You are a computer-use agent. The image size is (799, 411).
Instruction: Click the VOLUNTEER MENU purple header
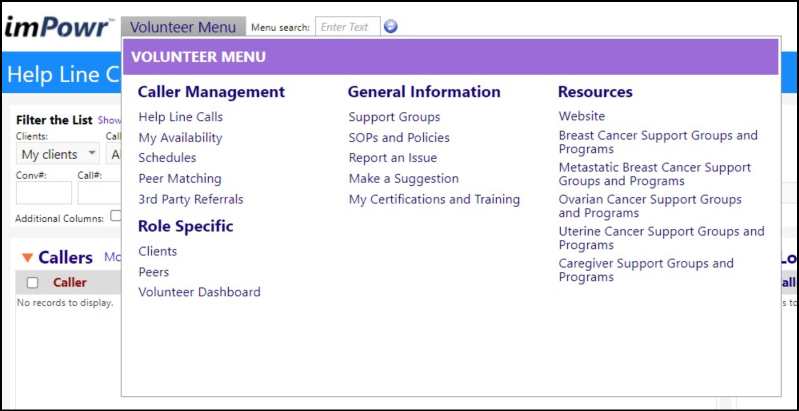click(x=451, y=57)
